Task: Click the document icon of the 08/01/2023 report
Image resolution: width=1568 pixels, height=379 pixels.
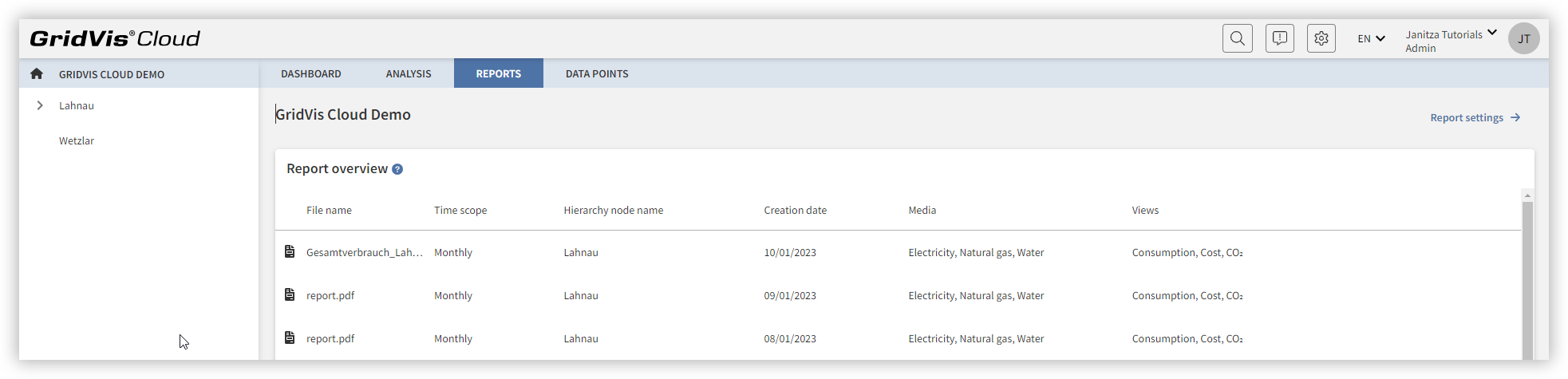Action: click(290, 338)
